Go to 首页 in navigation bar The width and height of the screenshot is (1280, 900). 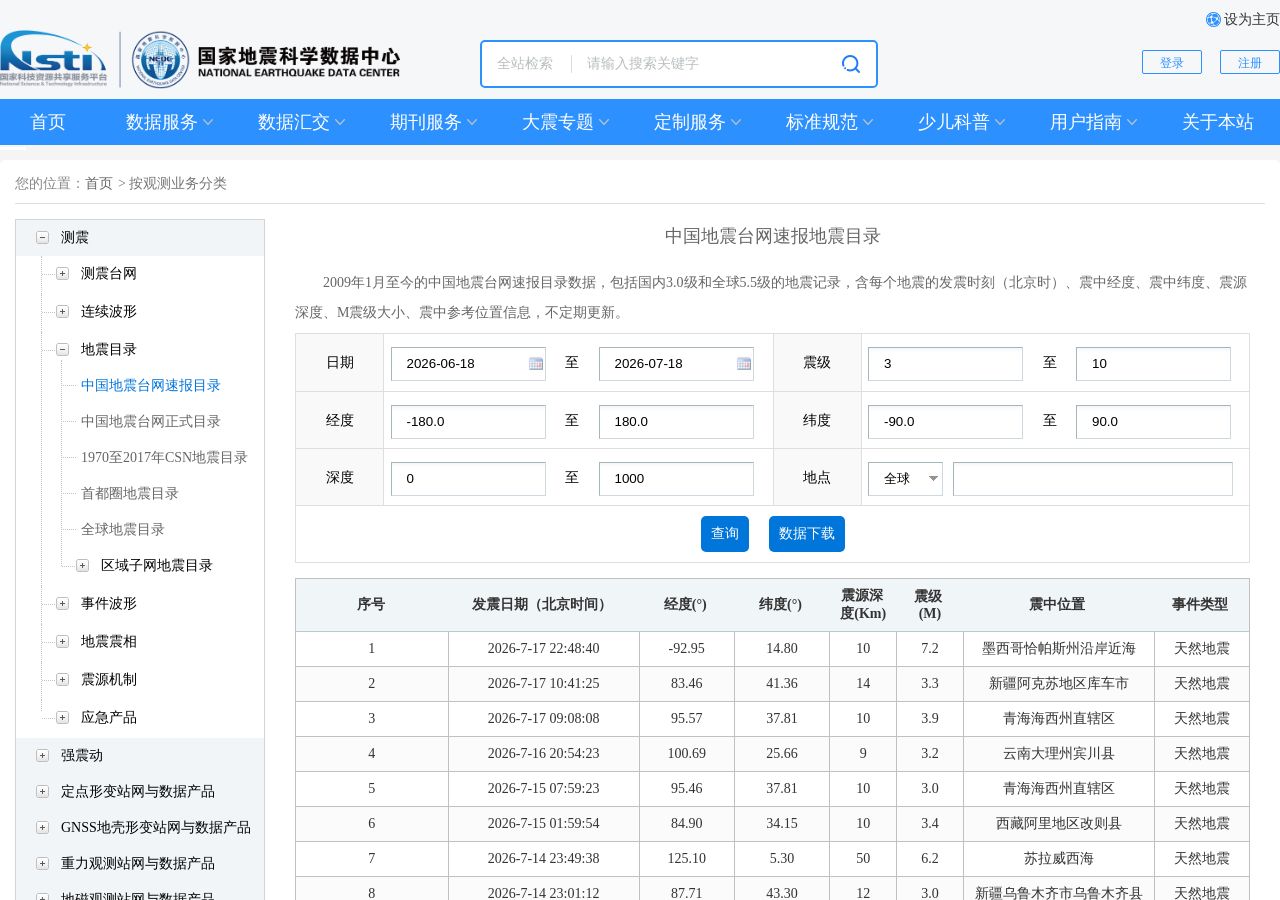tap(48, 122)
